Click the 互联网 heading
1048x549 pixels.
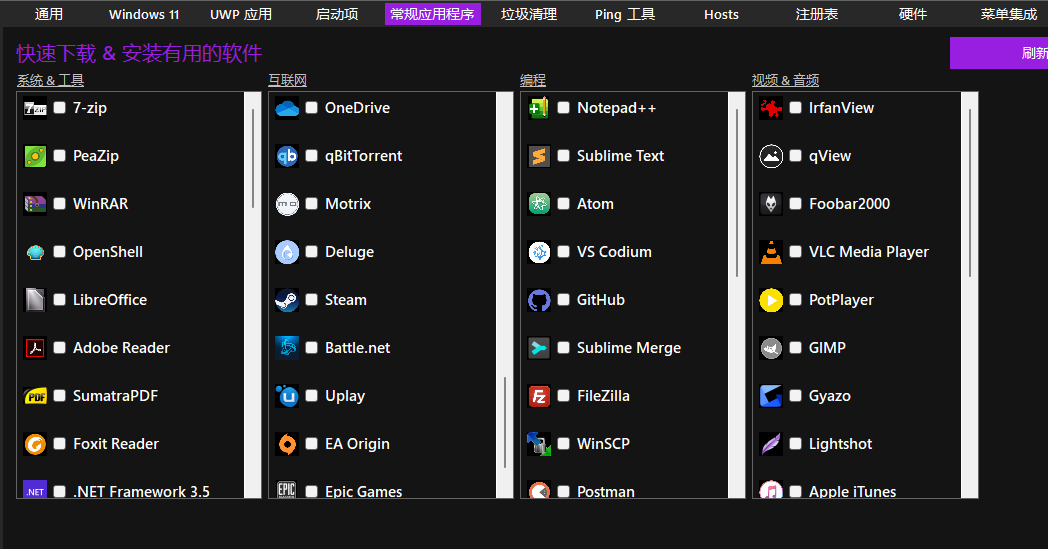tap(287, 80)
